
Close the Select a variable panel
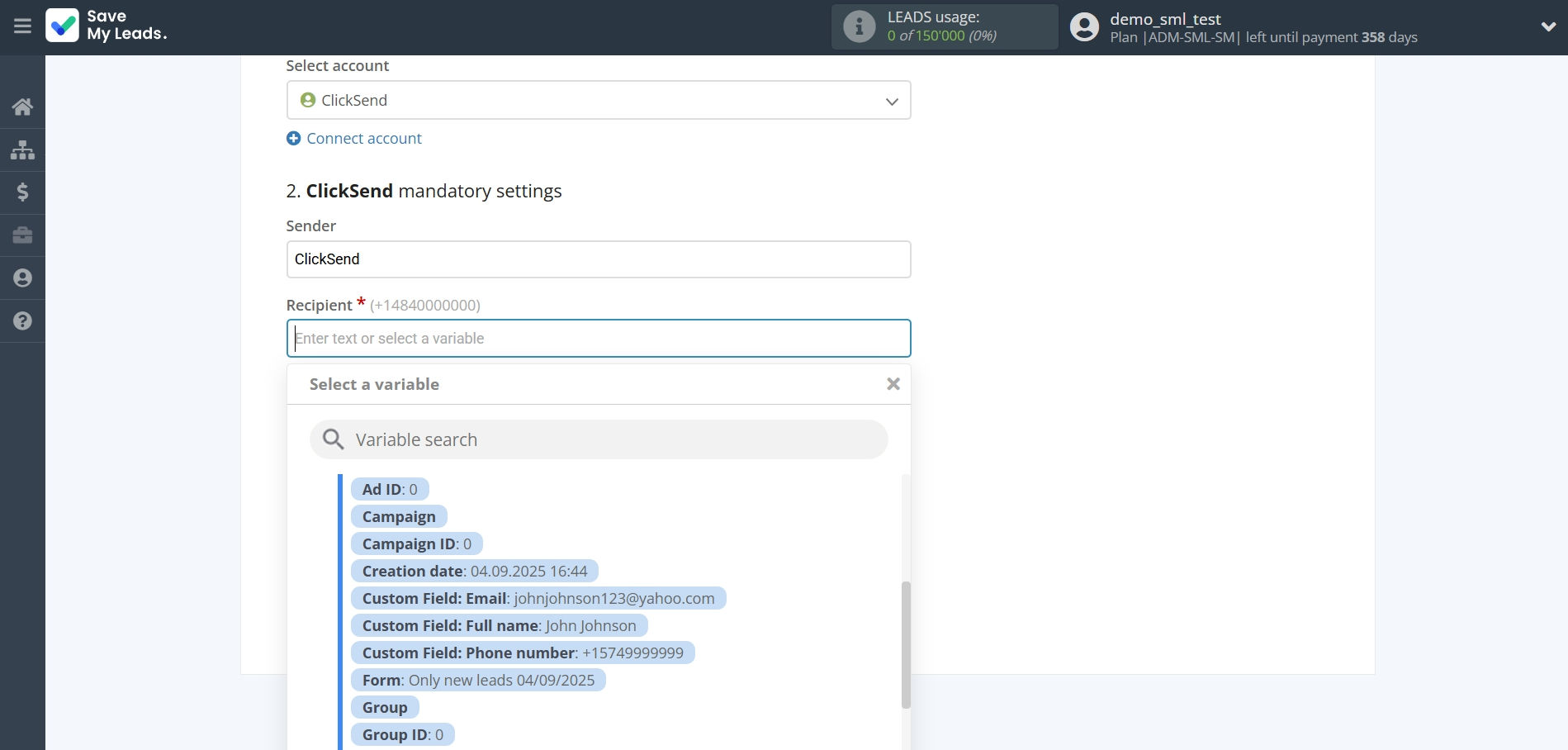pos(893,384)
